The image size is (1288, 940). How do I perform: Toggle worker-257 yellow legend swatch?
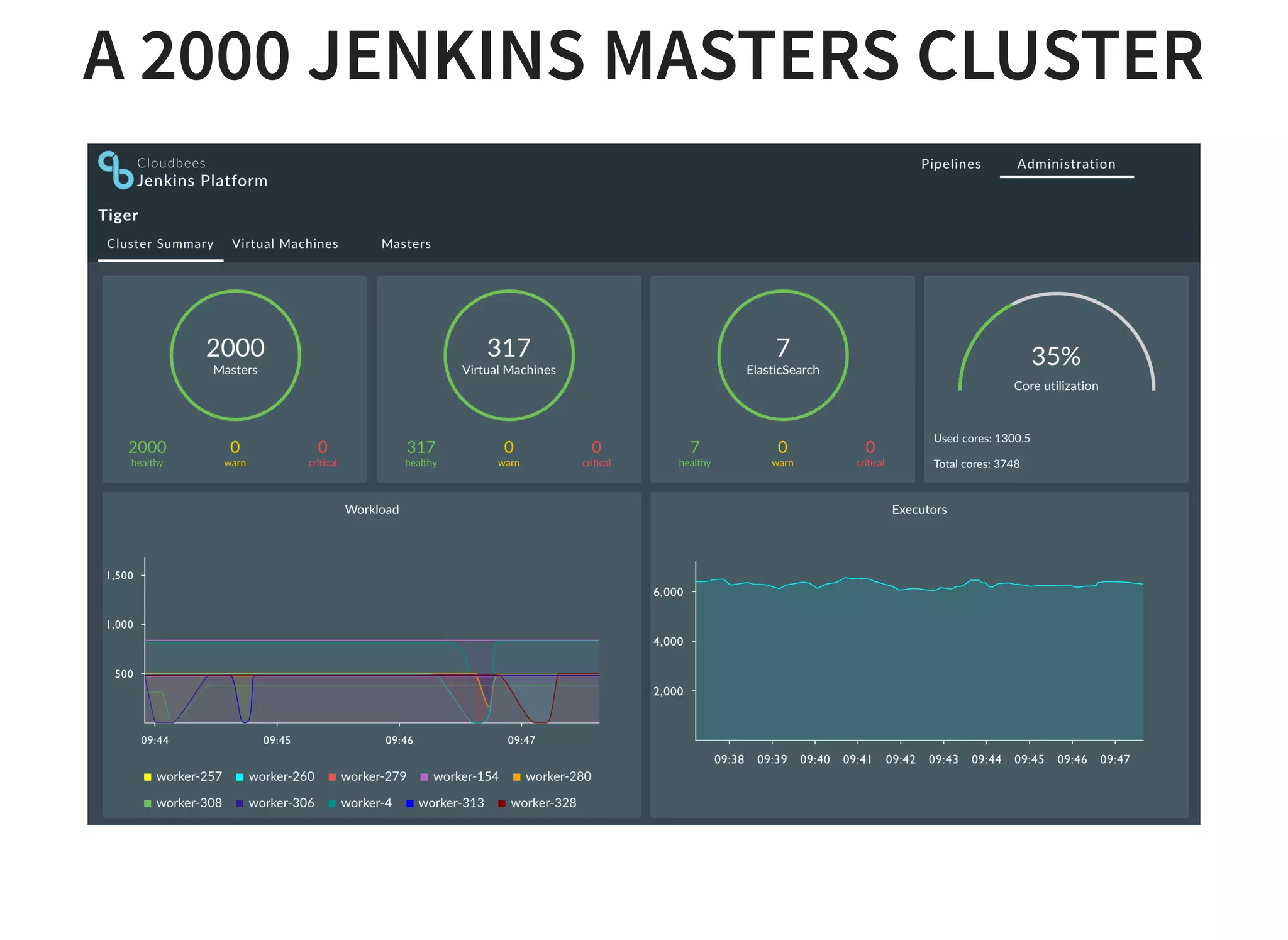(148, 777)
